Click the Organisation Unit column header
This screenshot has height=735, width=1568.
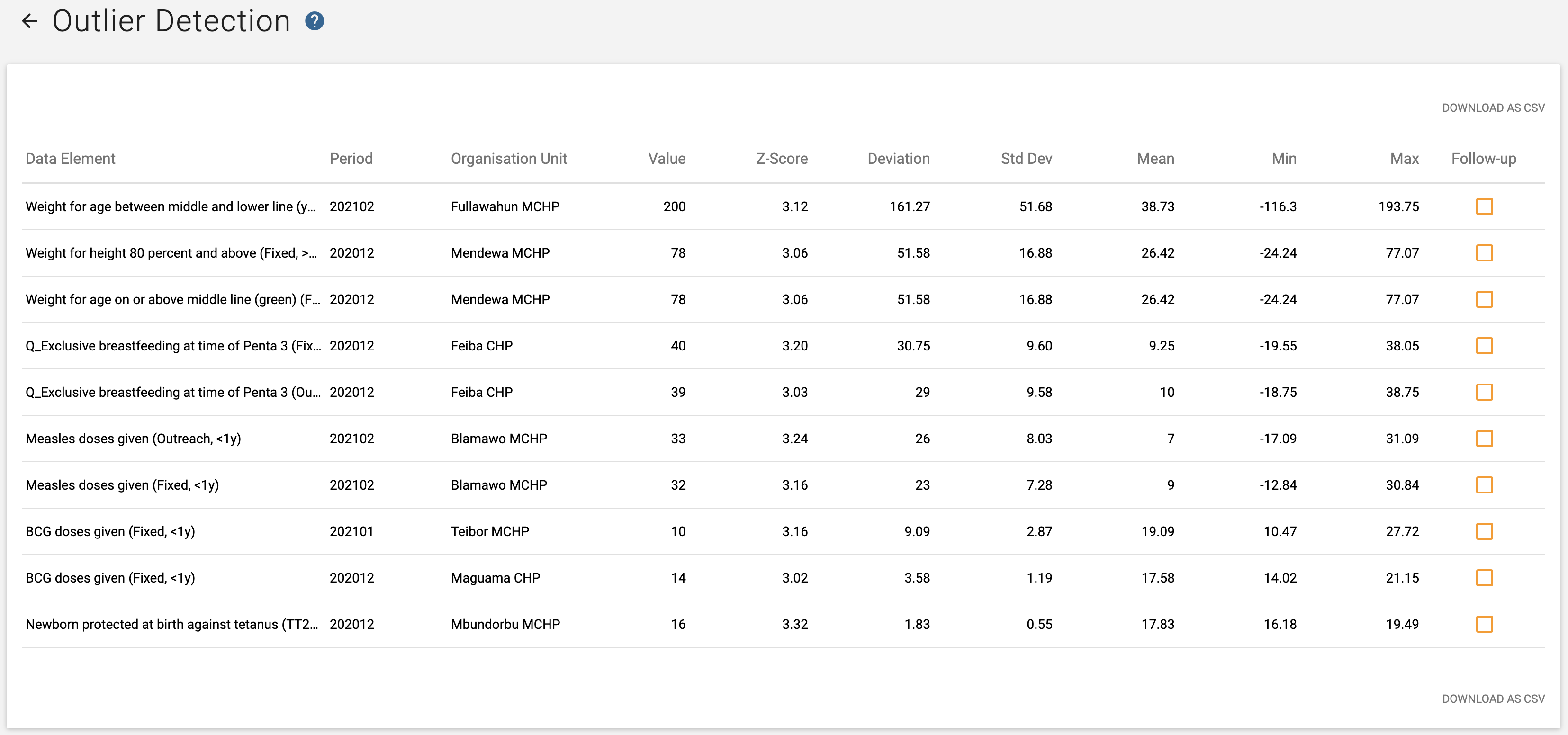[x=509, y=159]
